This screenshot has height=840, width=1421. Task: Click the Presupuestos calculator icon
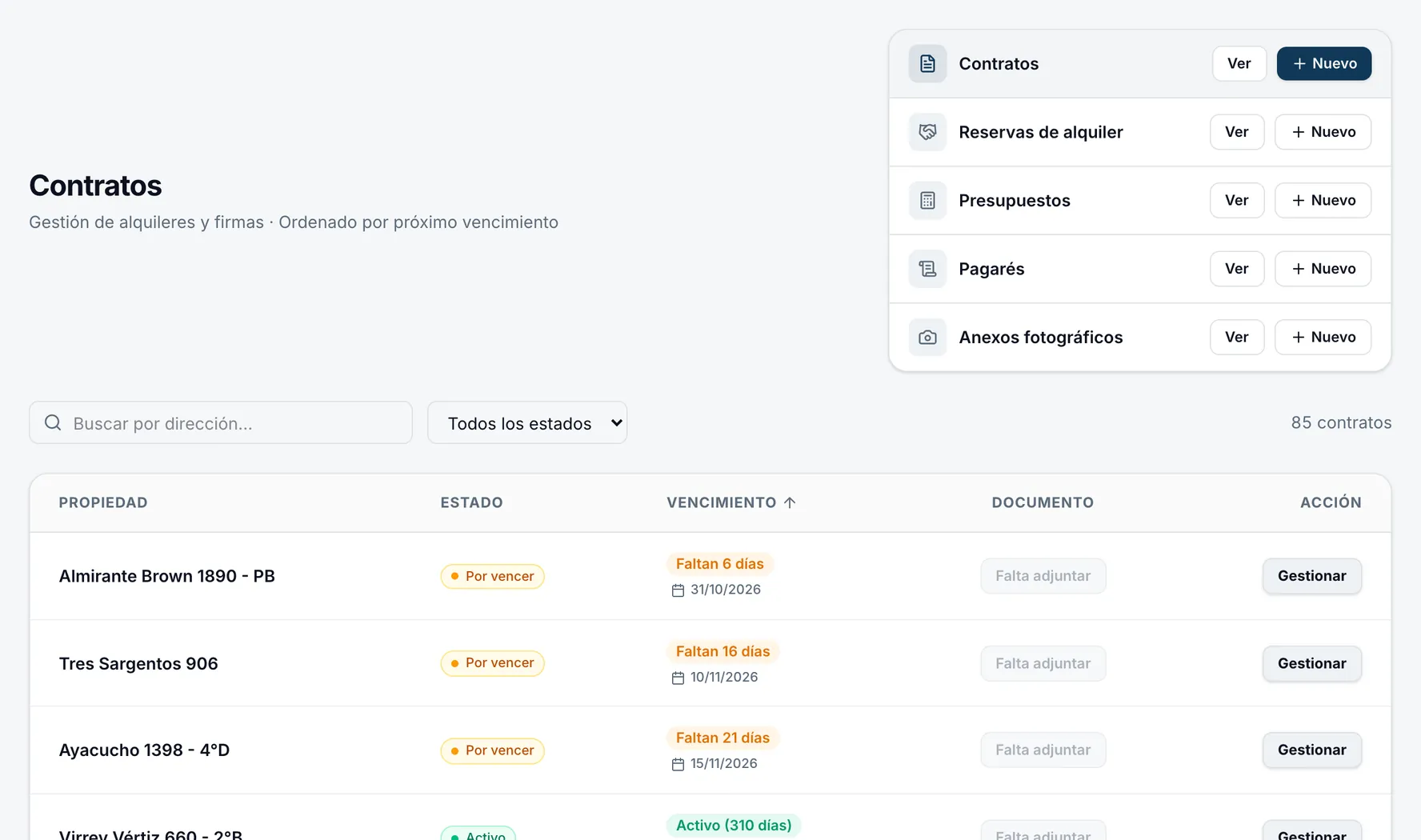927,201
